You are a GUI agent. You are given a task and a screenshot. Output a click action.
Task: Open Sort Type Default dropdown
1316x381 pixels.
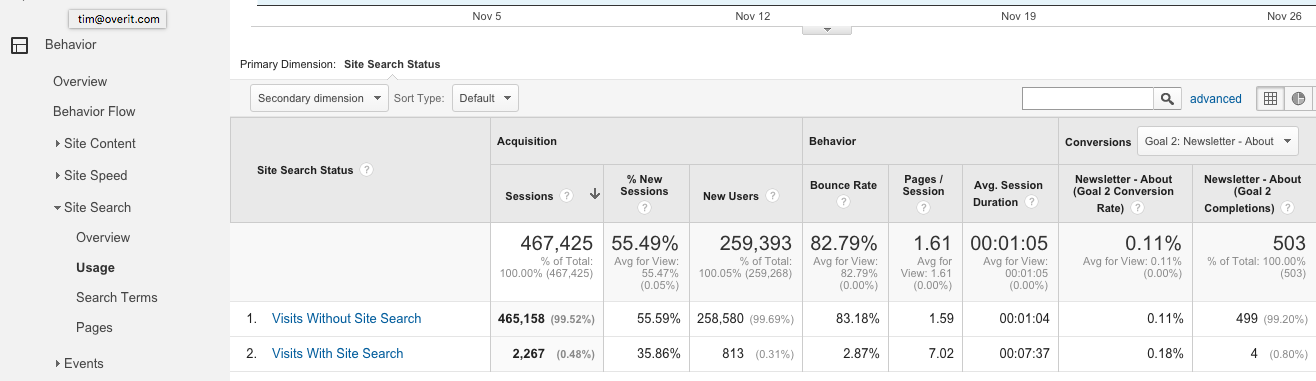point(485,98)
